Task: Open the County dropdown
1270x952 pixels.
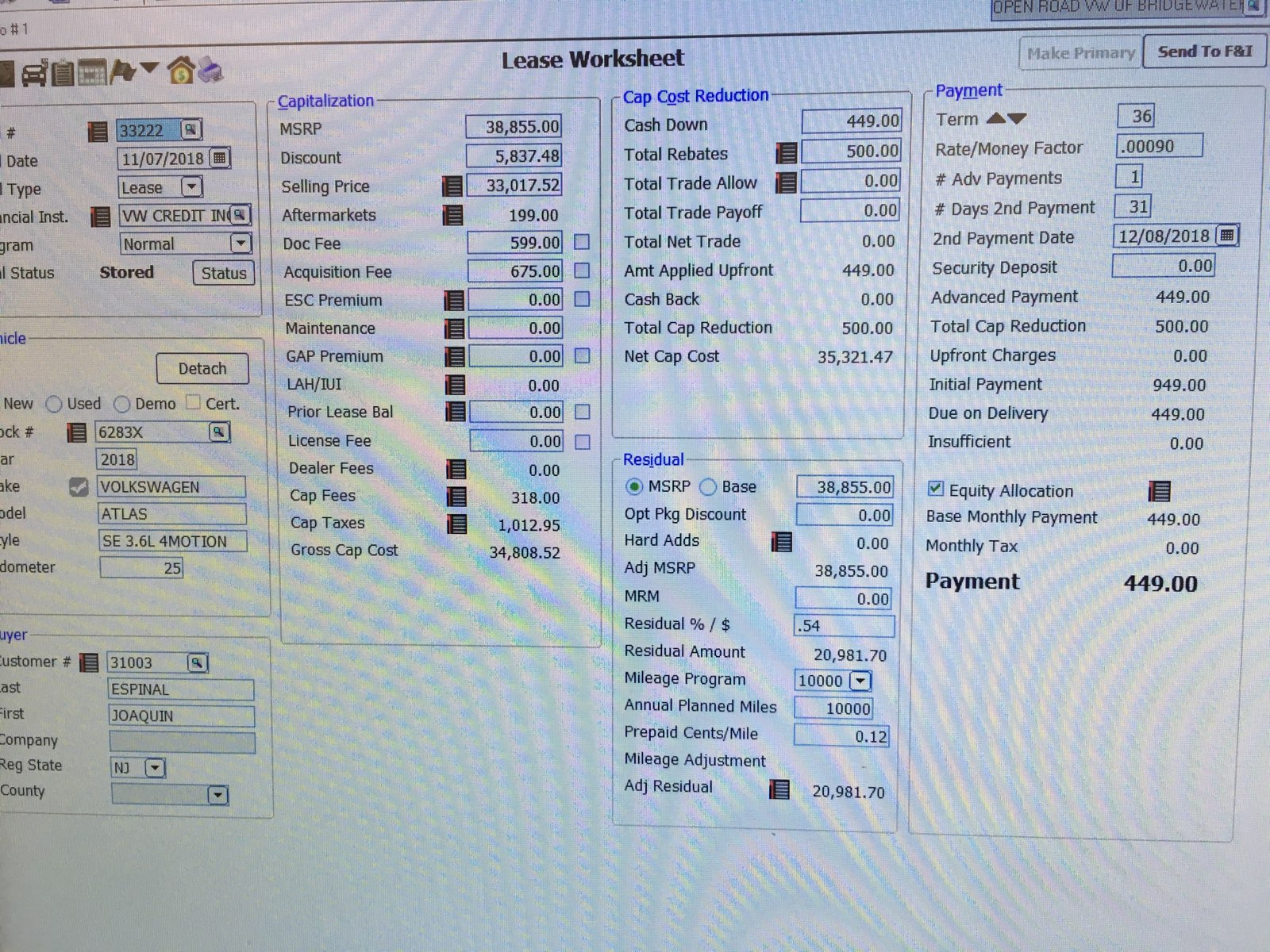Action: [217, 795]
